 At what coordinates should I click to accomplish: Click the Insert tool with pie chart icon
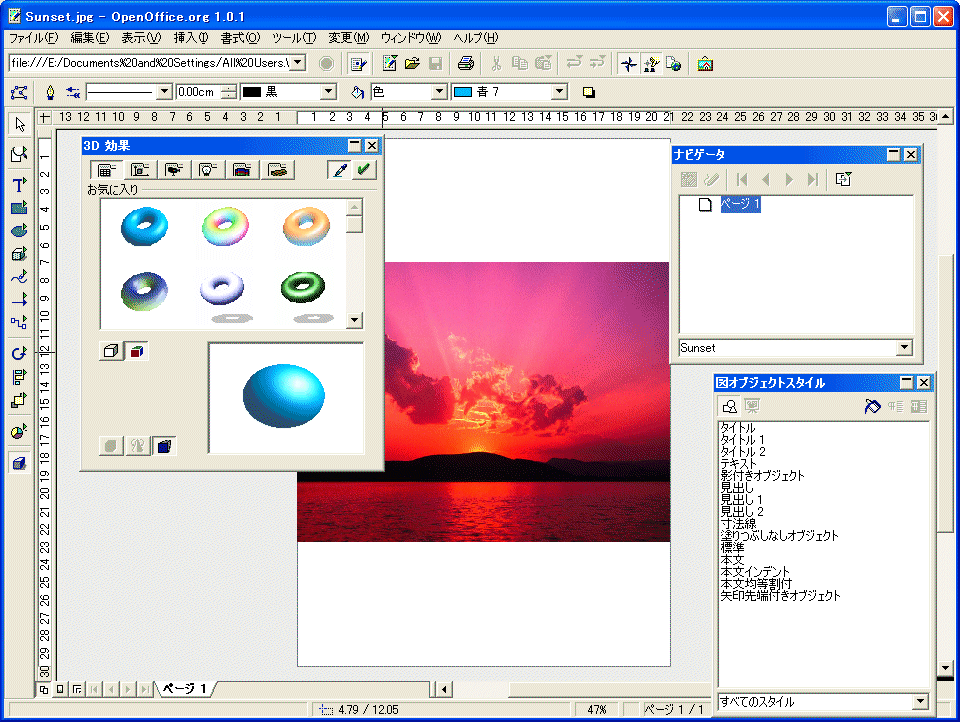click(x=20, y=432)
